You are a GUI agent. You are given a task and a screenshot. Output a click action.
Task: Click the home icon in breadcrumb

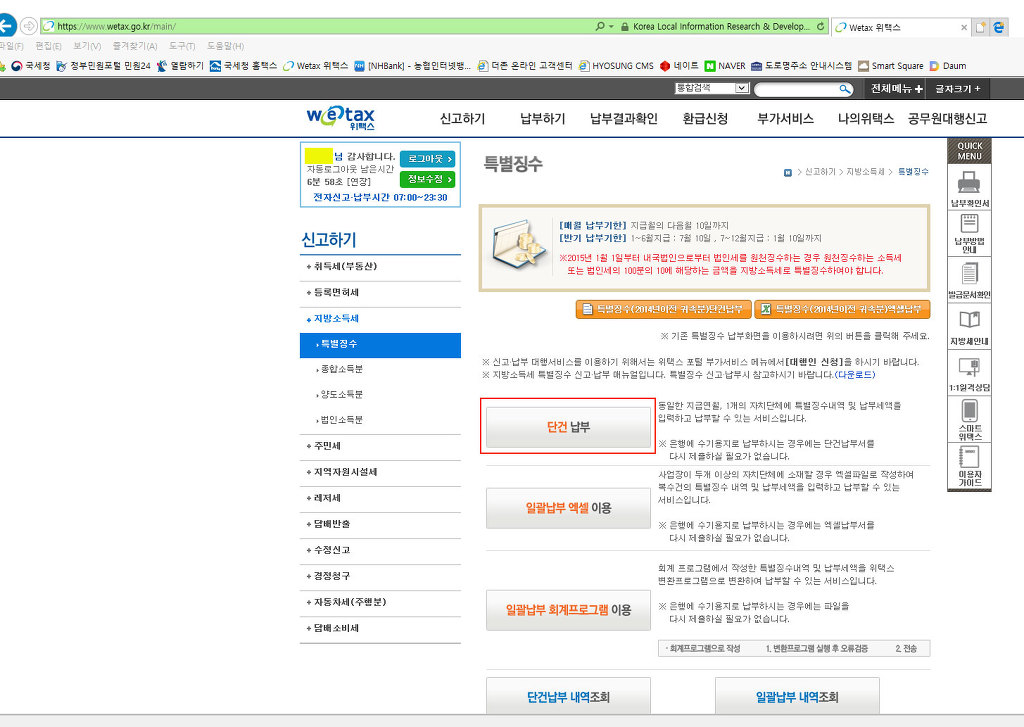pyautogui.click(x=788, y=172)
